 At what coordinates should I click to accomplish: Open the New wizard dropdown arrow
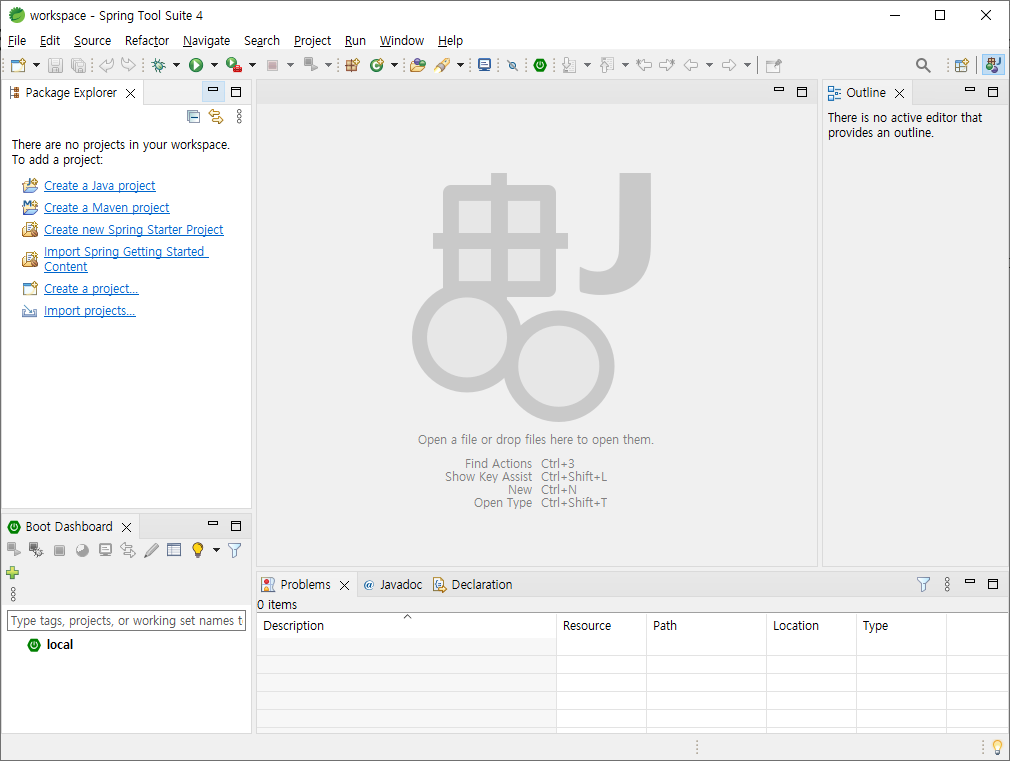[x=36, y=65]
